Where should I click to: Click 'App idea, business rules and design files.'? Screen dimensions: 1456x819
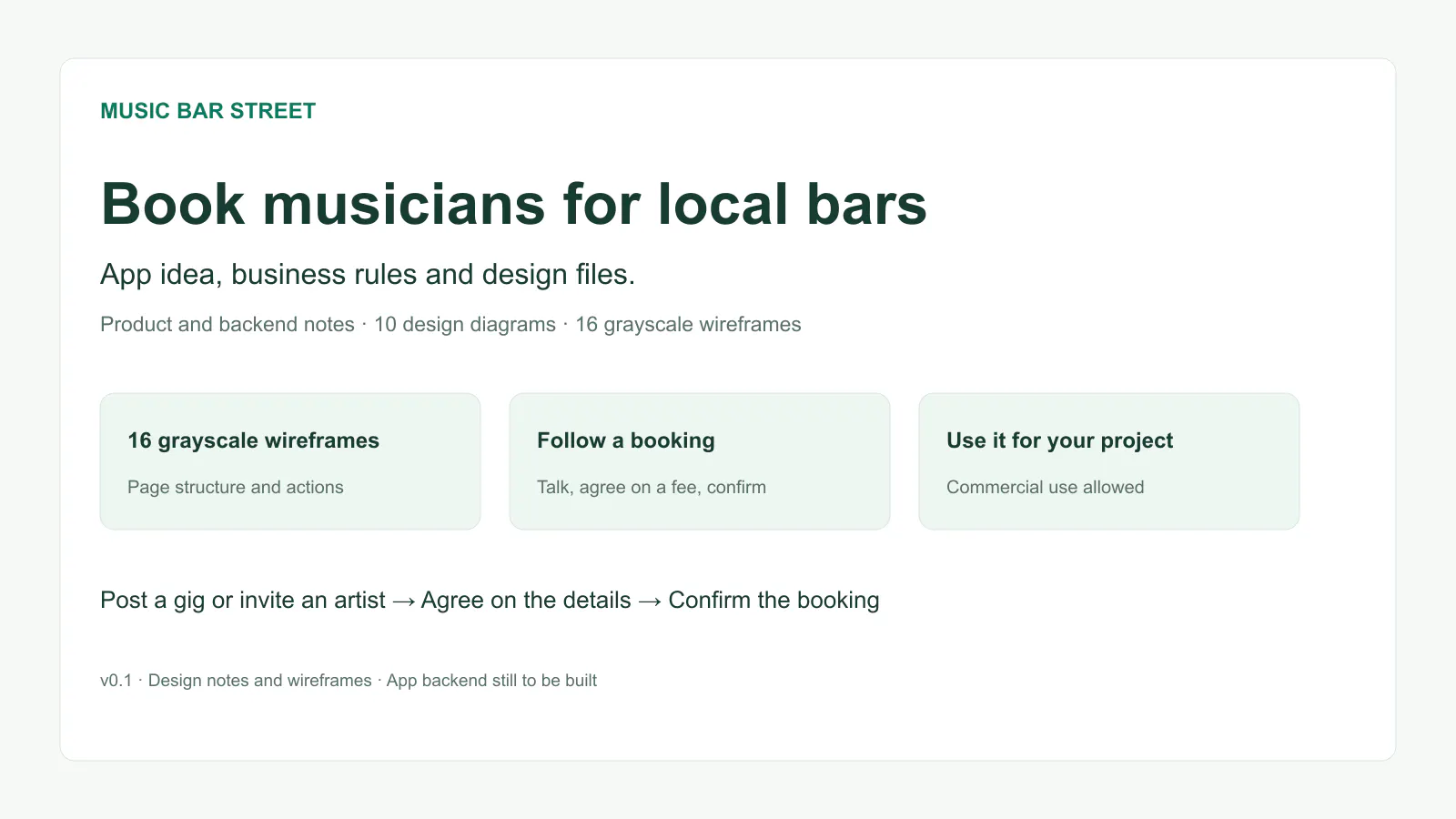[368, 274]
